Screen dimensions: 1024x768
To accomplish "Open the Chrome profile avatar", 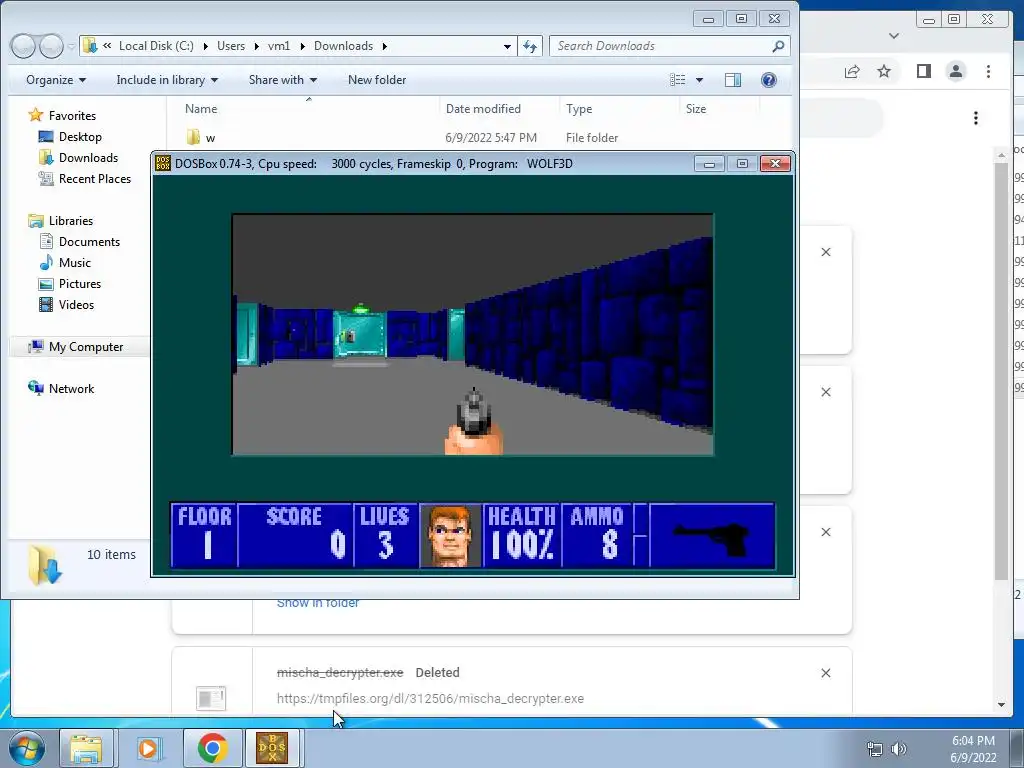I will click(x=956, y=71).
